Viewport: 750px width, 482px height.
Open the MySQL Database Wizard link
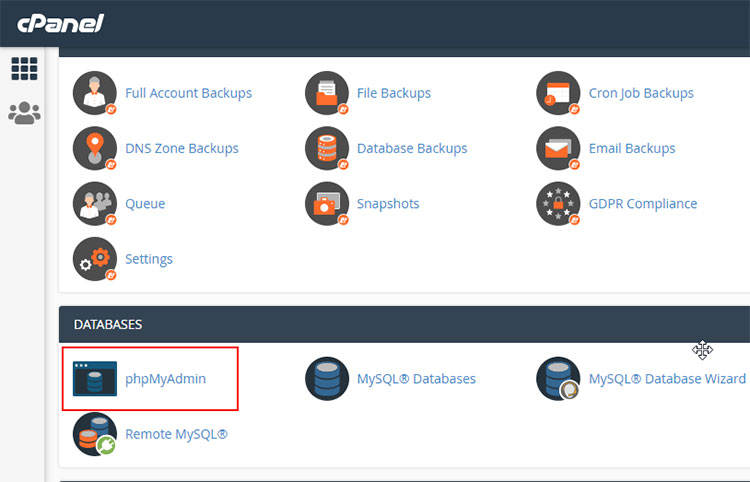[x=667, y=379]
